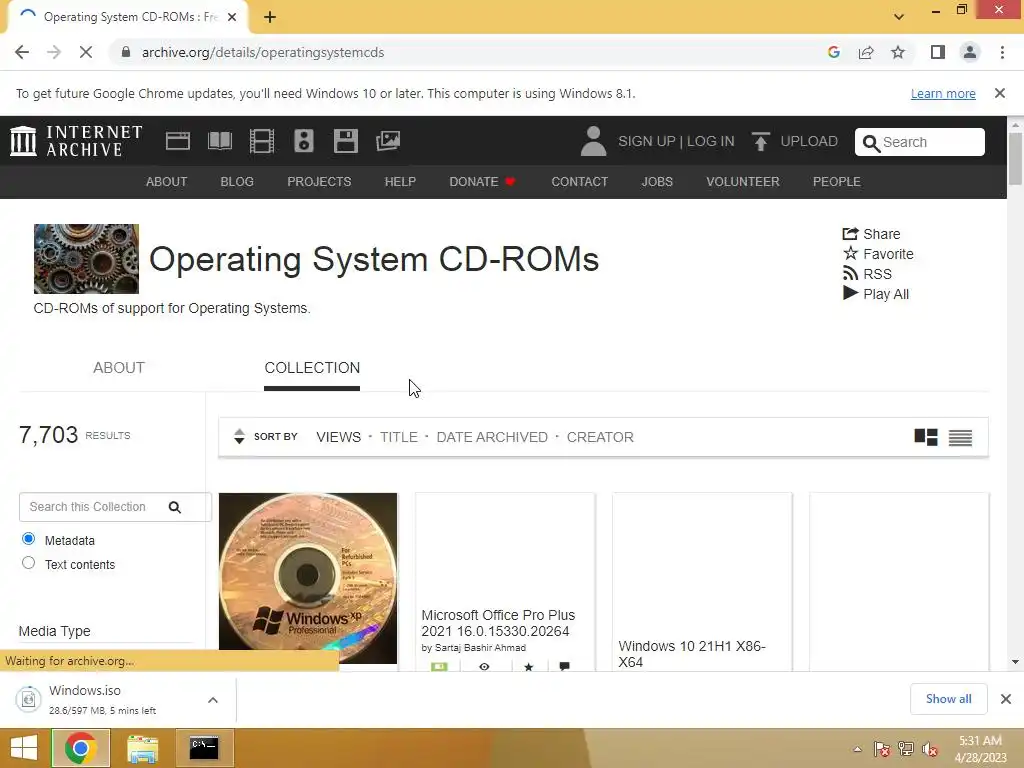Click the Favorite link
Screen dimensions: 1024x768
tap(878, 254)
